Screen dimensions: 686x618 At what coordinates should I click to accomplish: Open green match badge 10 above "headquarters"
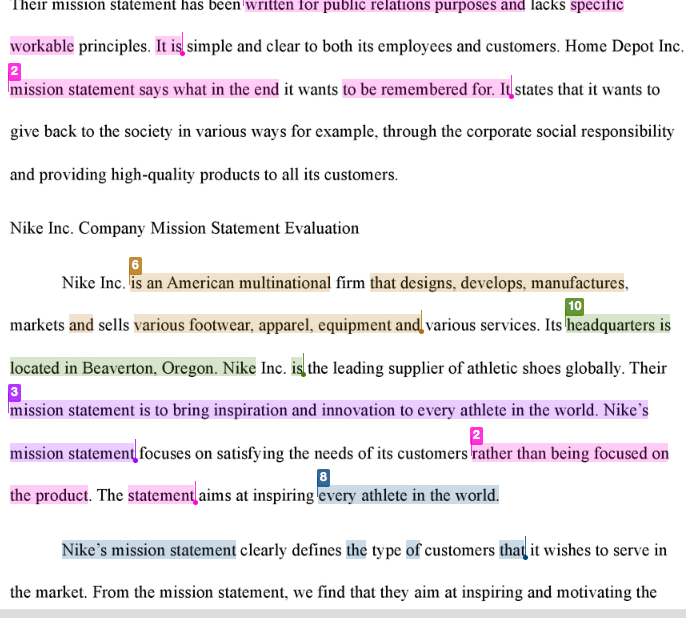[574, 306]
